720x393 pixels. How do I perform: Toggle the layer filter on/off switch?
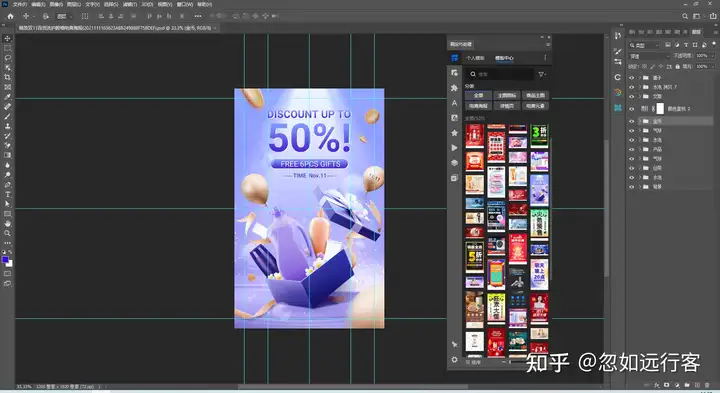click(714, 44)
